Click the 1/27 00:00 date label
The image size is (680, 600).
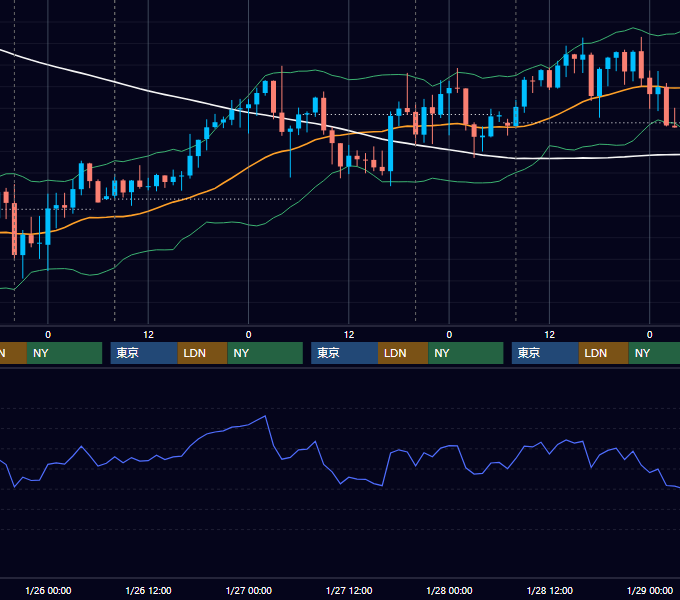[x=248, y=590]
